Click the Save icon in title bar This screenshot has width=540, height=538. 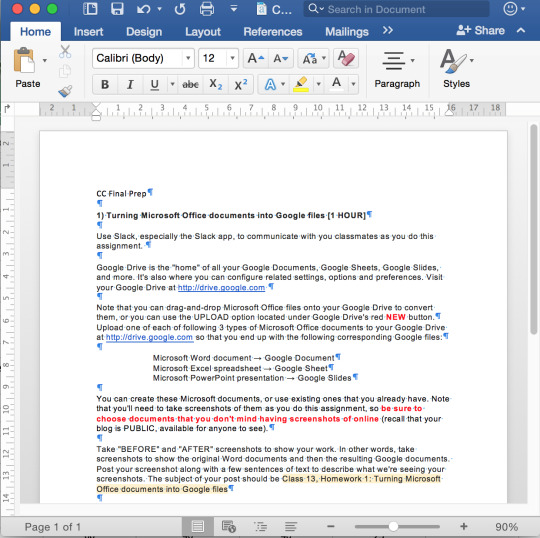(x=117, y=9)
